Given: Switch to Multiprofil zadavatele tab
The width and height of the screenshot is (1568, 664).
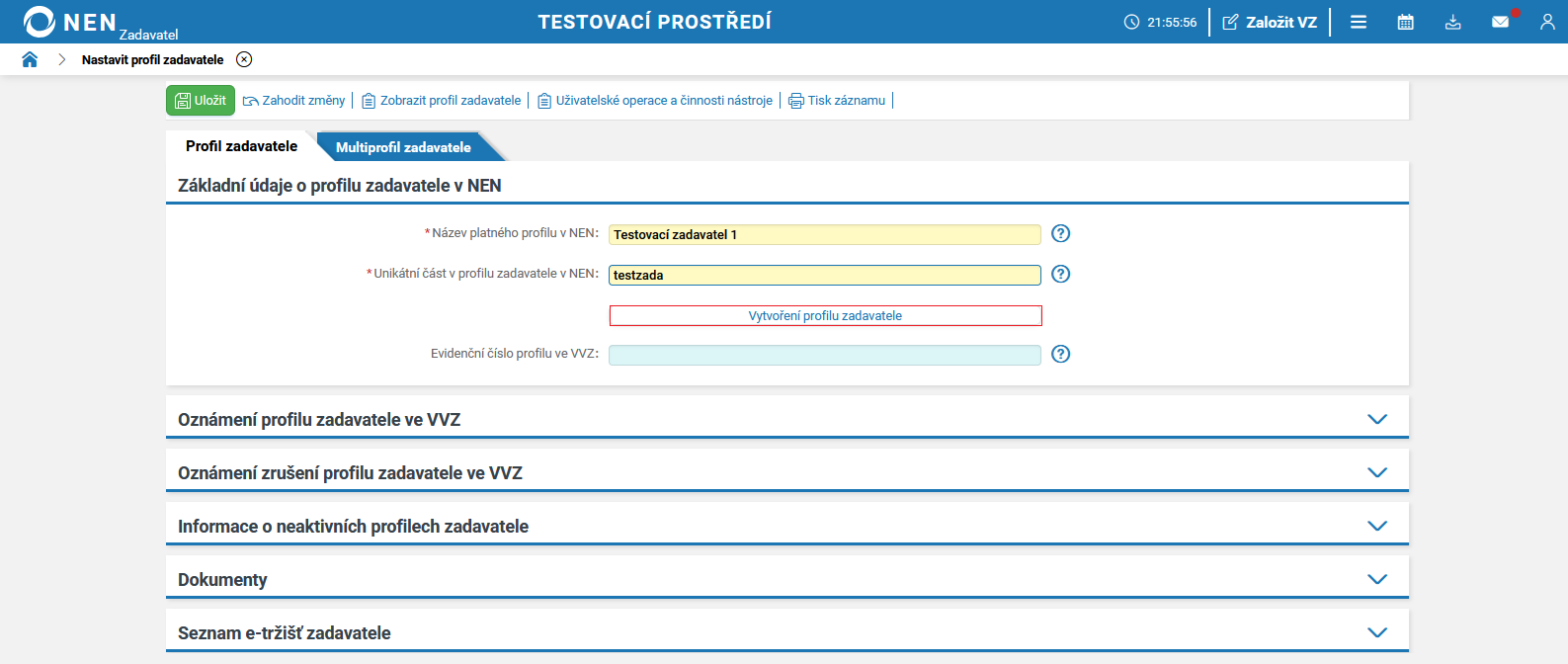Looking at the screenshot, I should point(403,147).
